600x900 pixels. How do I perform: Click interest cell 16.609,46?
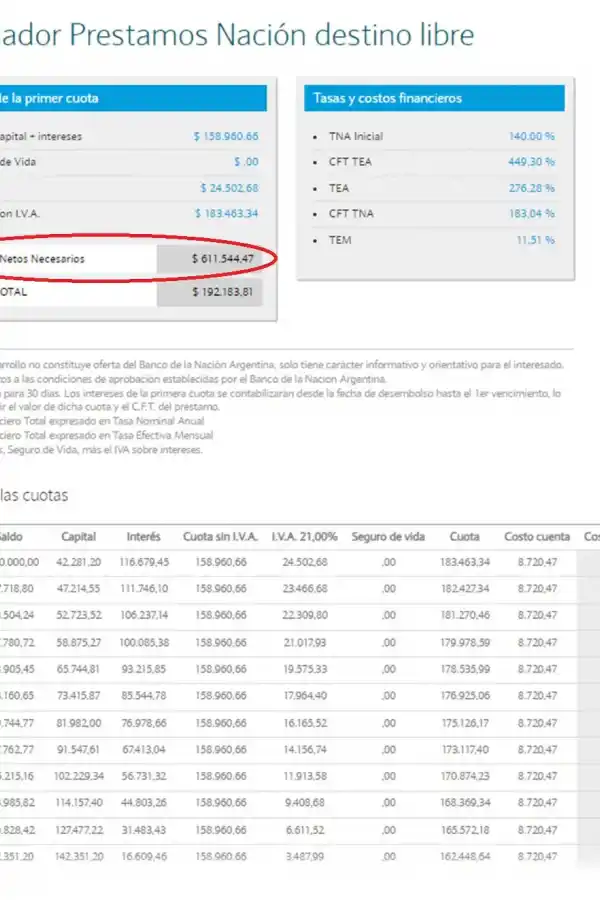click(x=144, y=856)
